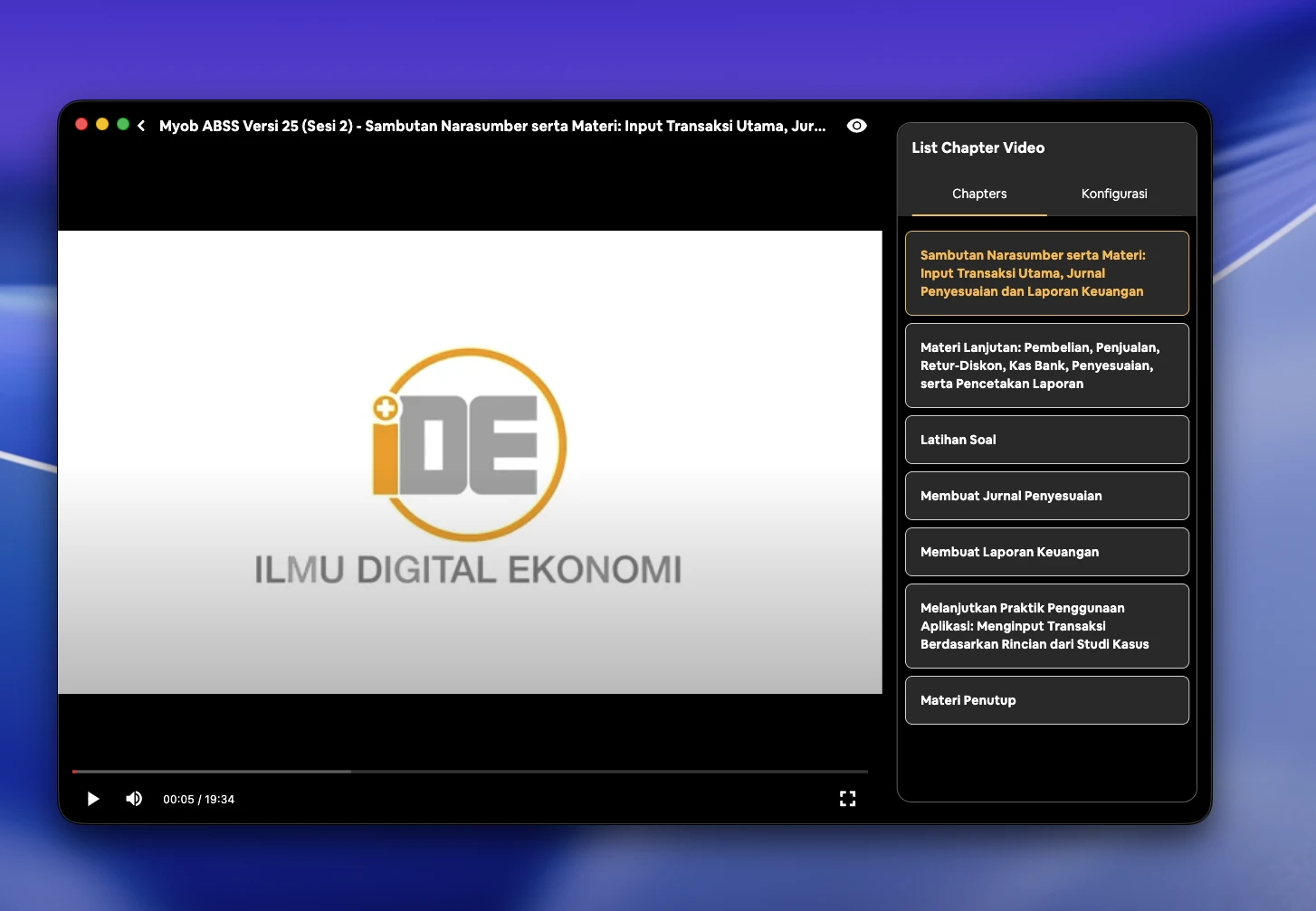Click the 00:05 / 19:34 time display
Viewport: 1316px width, 911px height.
[198, 800]
